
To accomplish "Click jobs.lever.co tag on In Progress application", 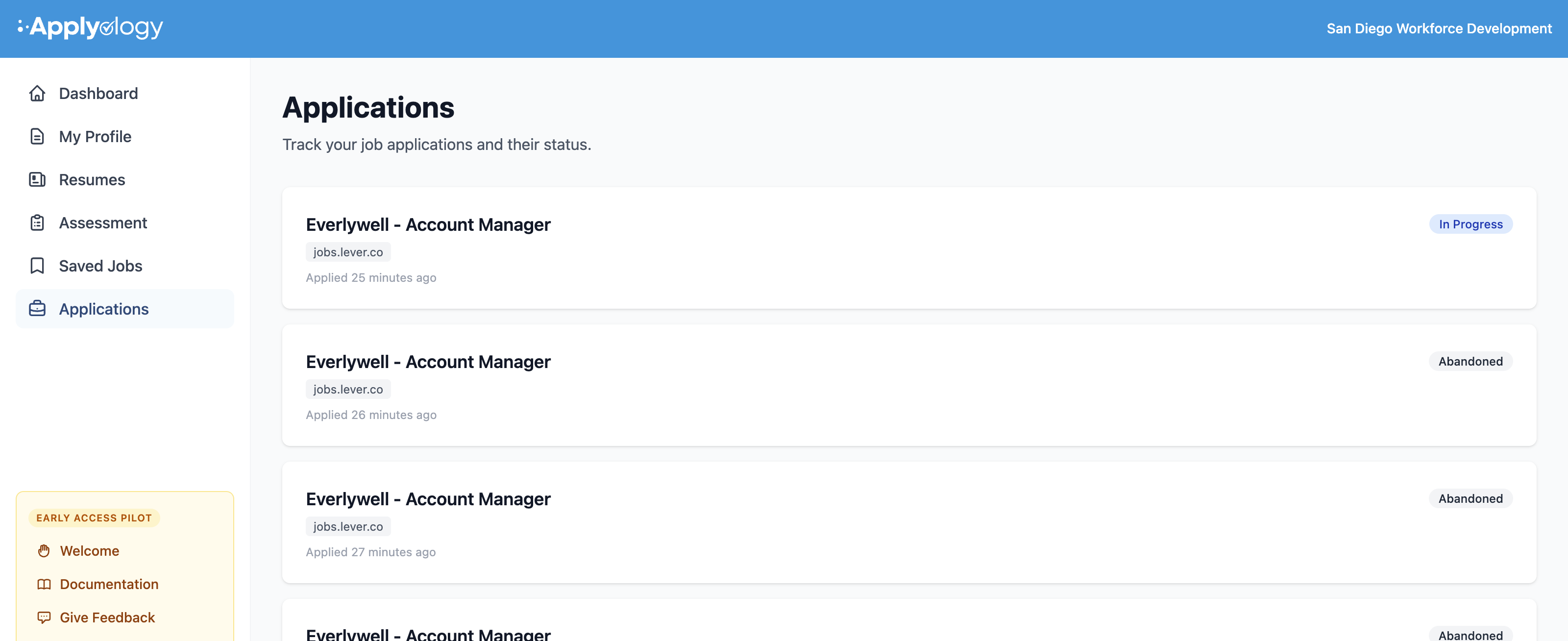I will tap(348, 252).
